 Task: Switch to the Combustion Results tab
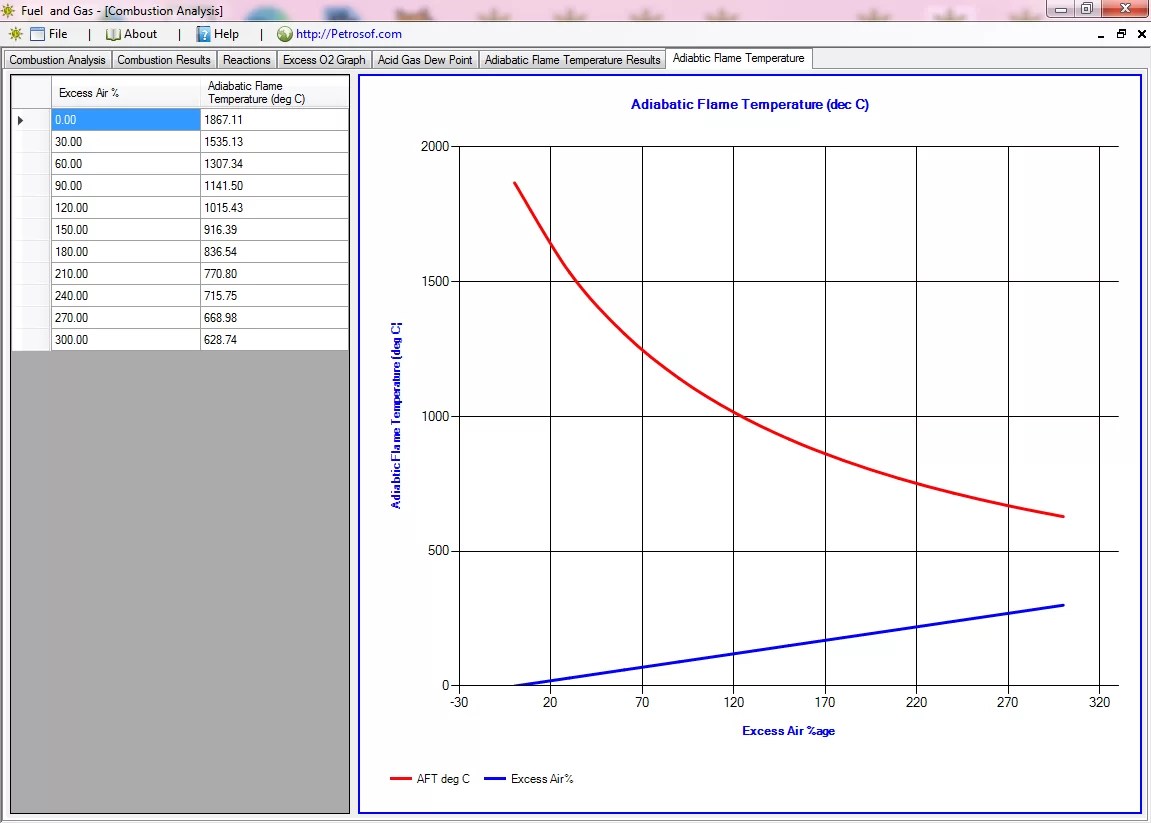[163, 59]
